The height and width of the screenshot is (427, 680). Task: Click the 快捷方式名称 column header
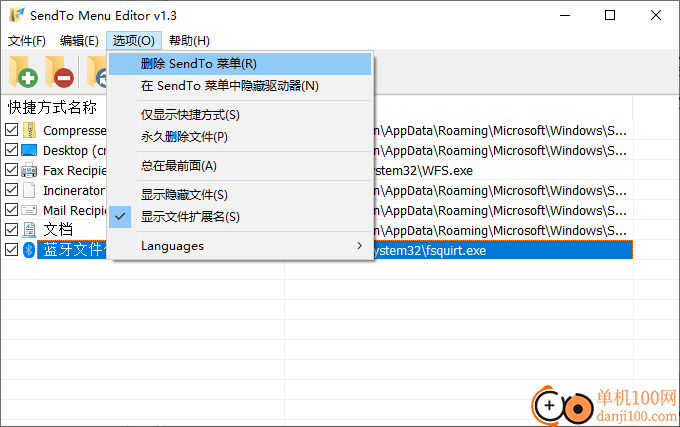tap(52, 108)
